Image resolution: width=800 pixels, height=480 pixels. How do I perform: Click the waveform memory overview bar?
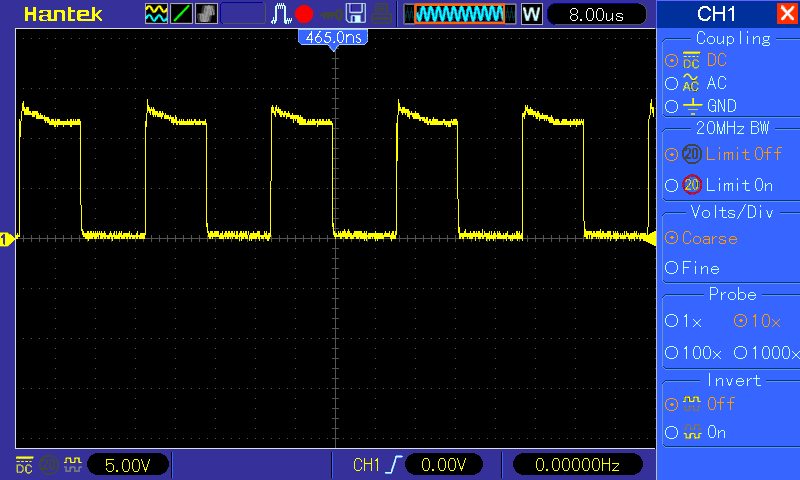point(460,14)
